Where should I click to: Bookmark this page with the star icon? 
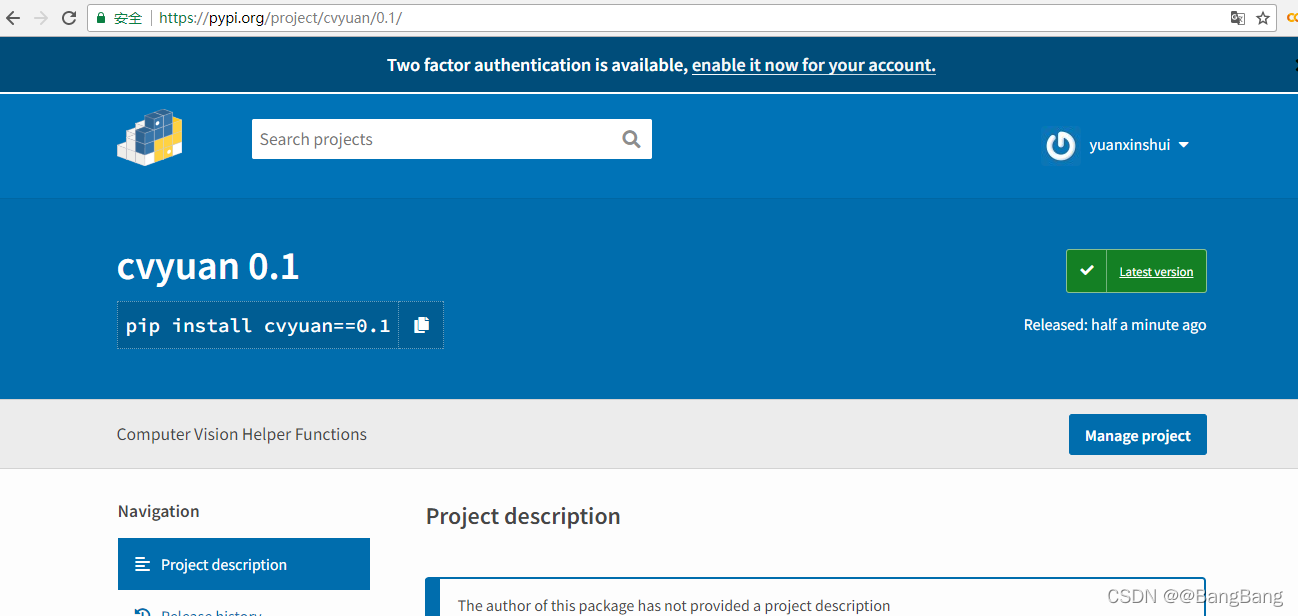[1263, 18]
